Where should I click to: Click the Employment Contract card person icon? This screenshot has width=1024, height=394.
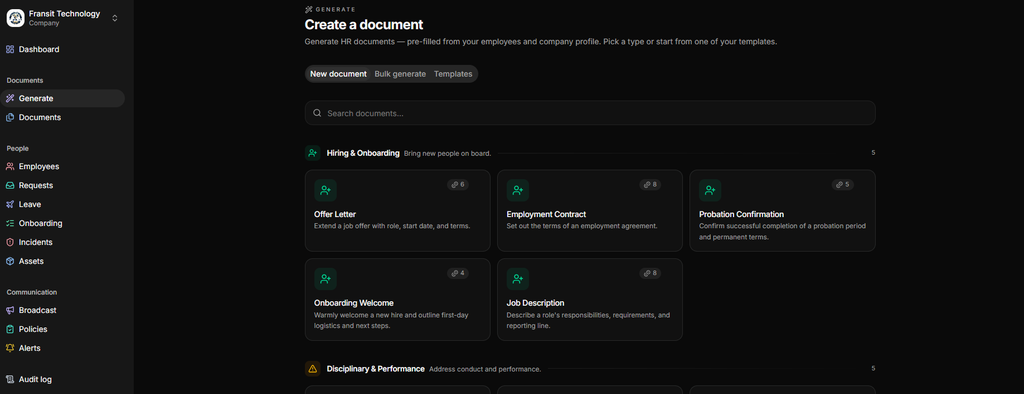click(x=518, y=190)
